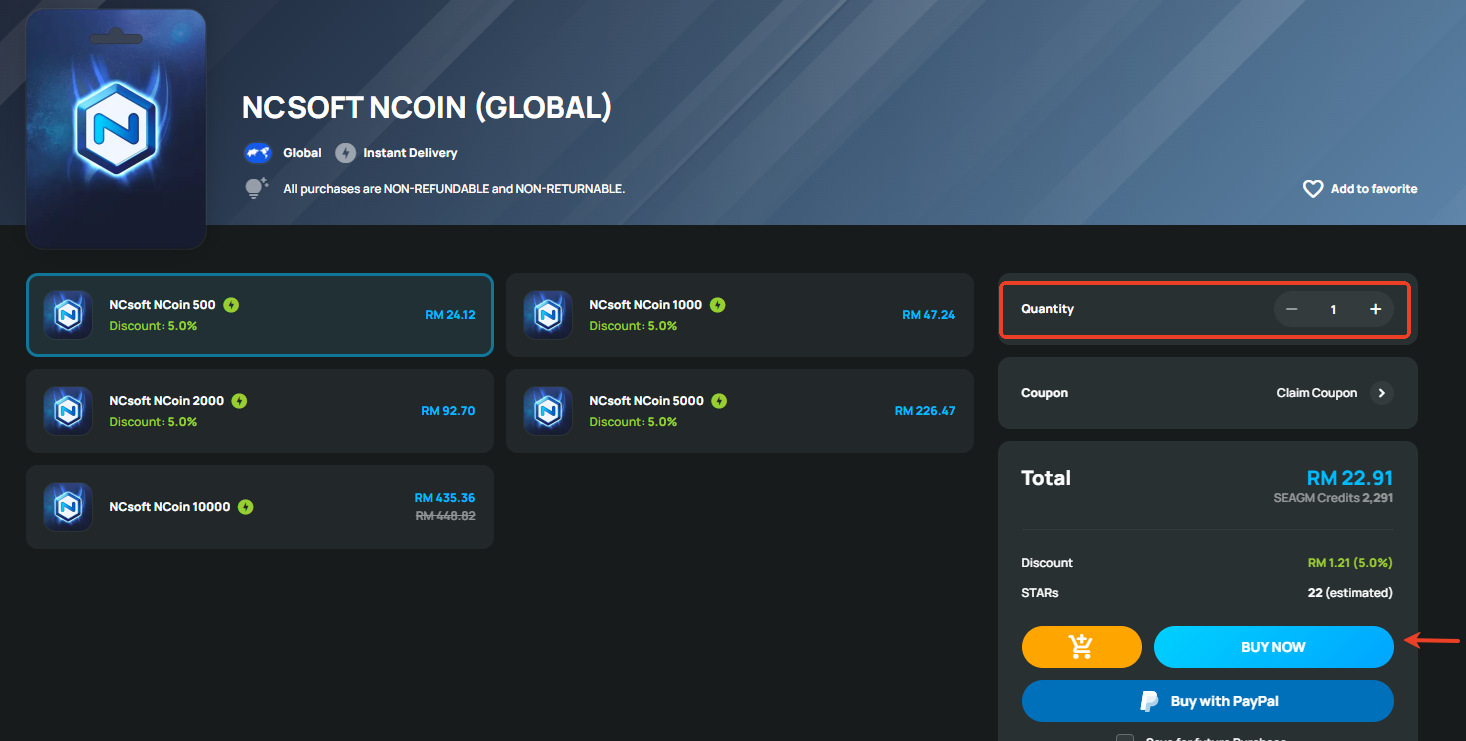Select the NCsoft NCoin 500 card

pyautogui.click(x=260, y=315)
